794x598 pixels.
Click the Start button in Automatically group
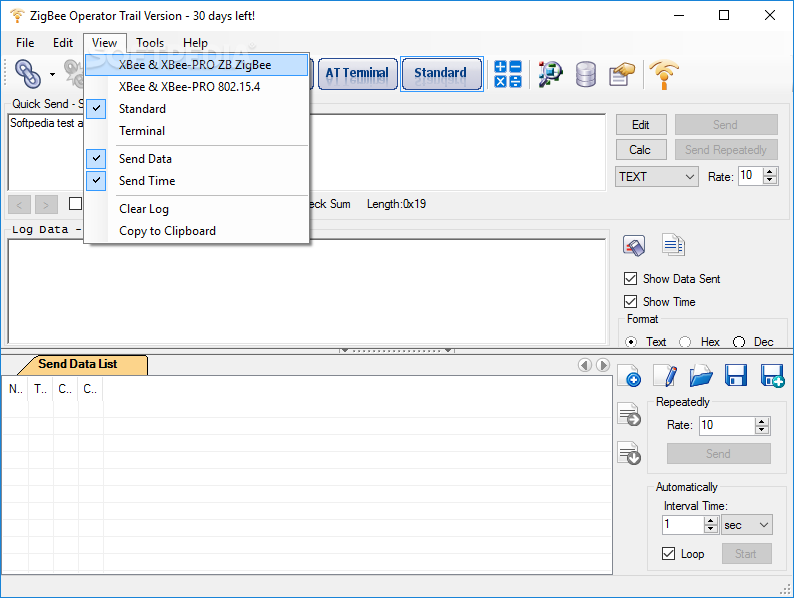click(746, 554)
